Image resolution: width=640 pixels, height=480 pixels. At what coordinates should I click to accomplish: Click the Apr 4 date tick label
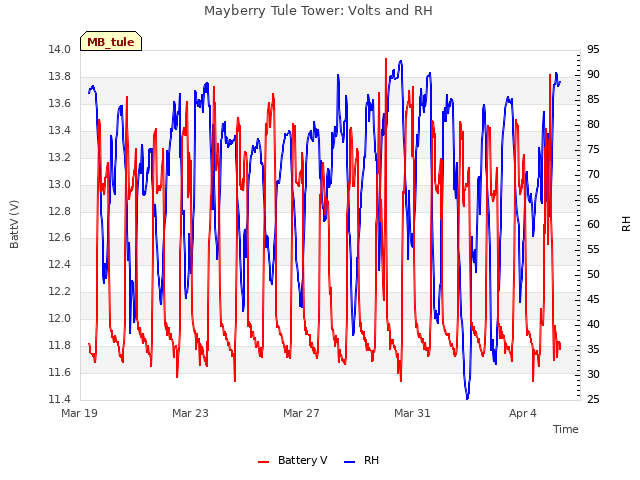[523, 413]
